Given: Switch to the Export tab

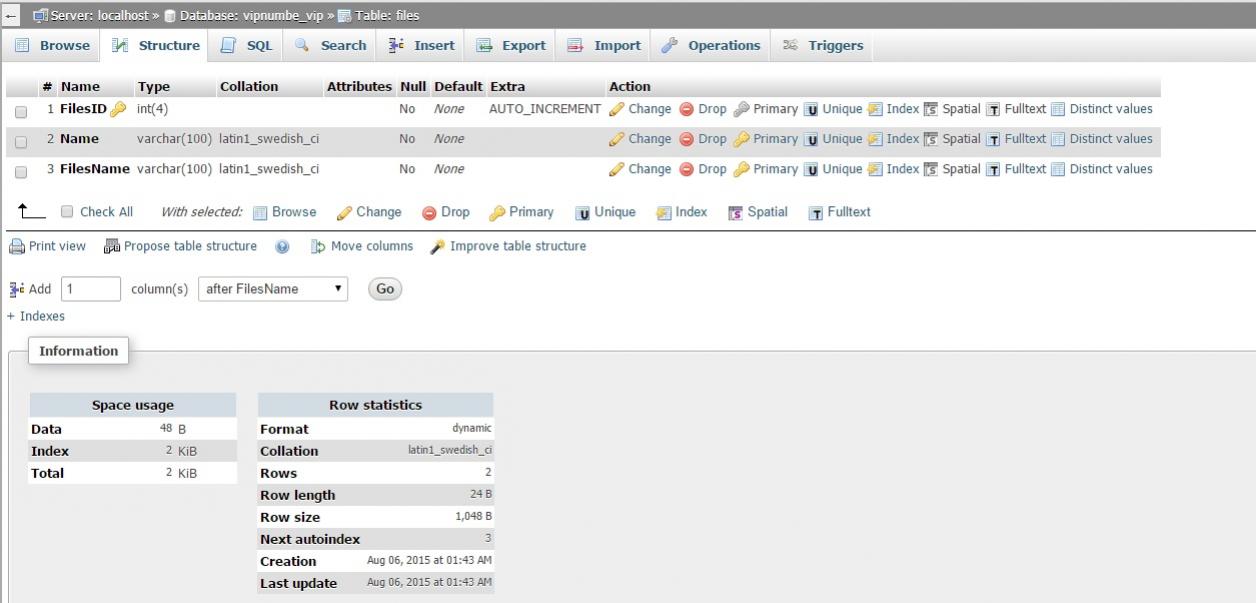Looking at the screenshot, I should point(511,45).
